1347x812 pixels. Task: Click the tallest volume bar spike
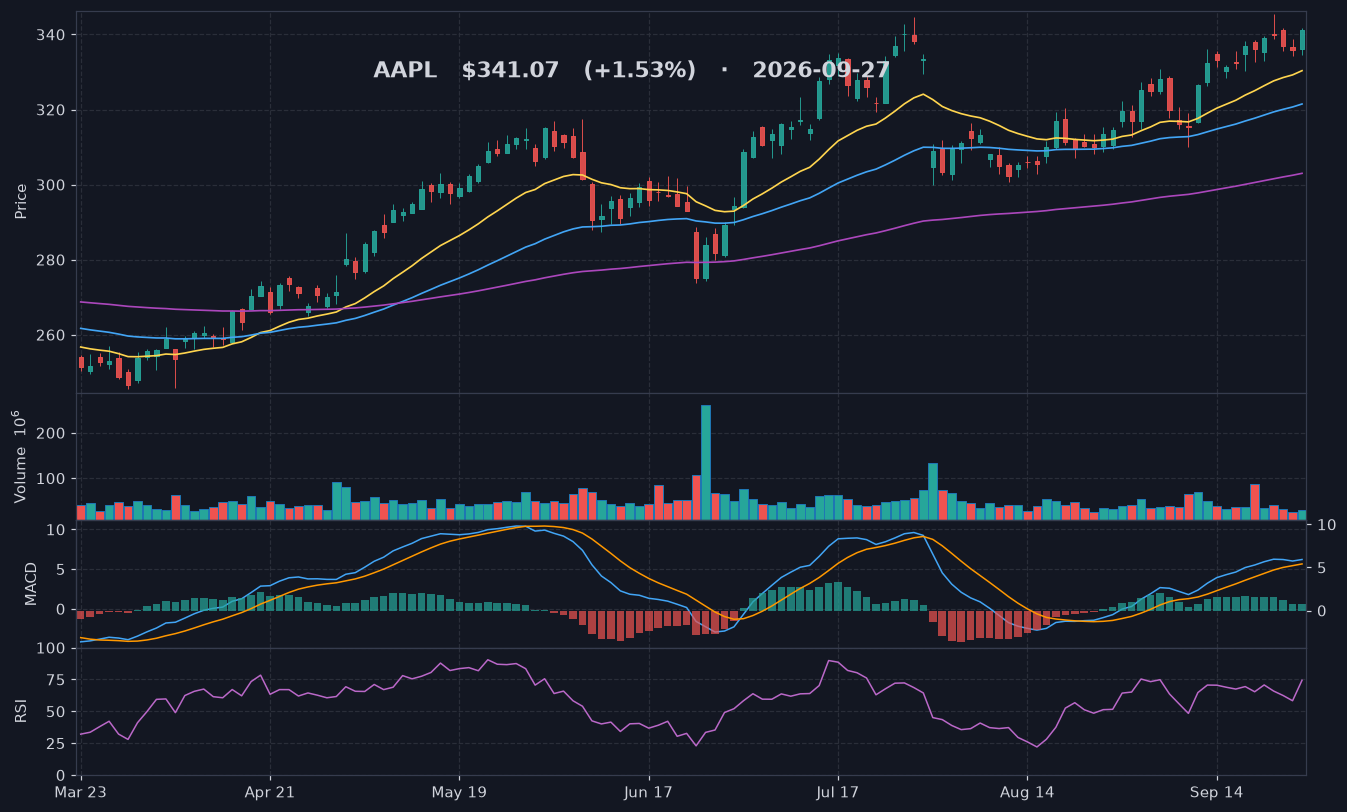coord(706,462)
